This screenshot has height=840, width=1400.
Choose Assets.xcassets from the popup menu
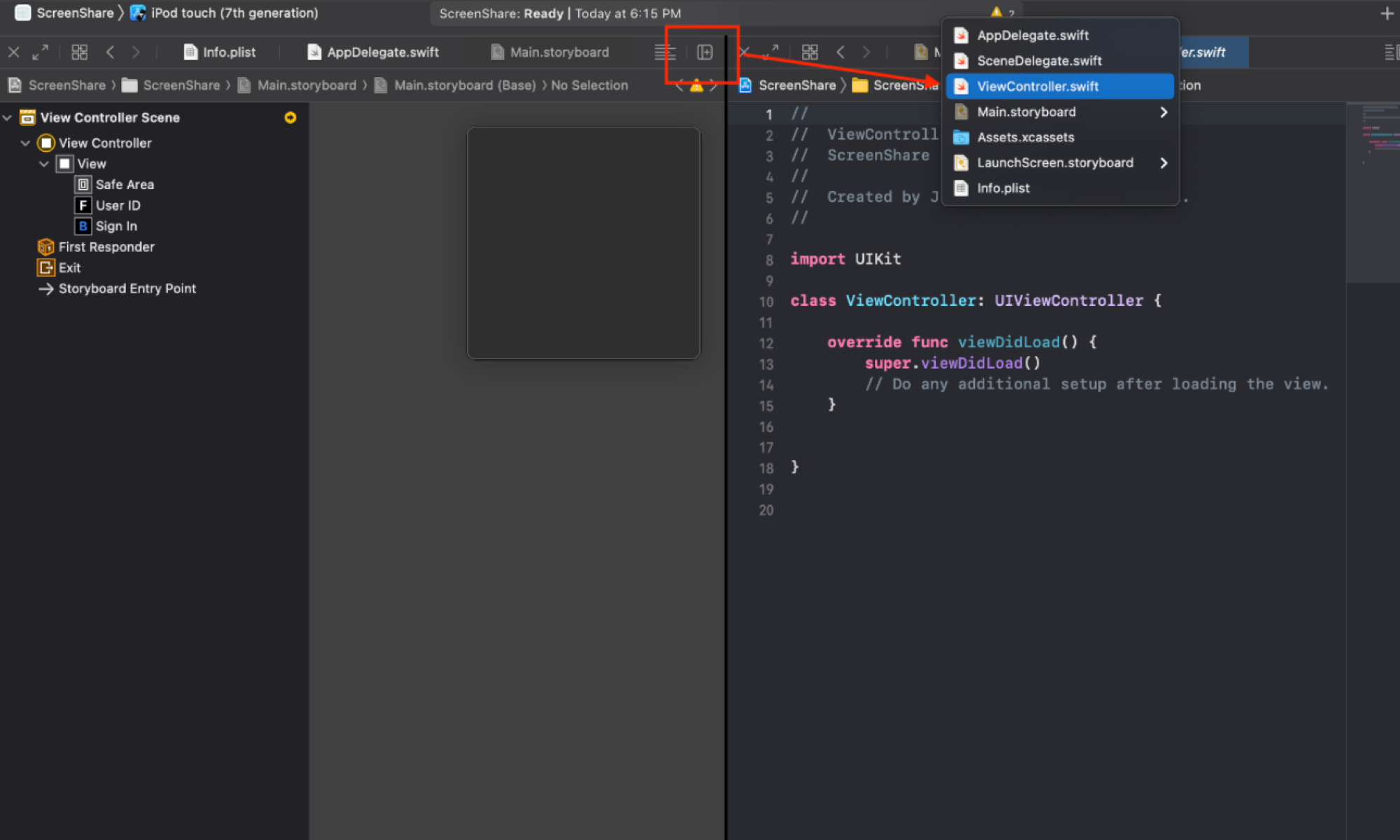coord(1060,137)
